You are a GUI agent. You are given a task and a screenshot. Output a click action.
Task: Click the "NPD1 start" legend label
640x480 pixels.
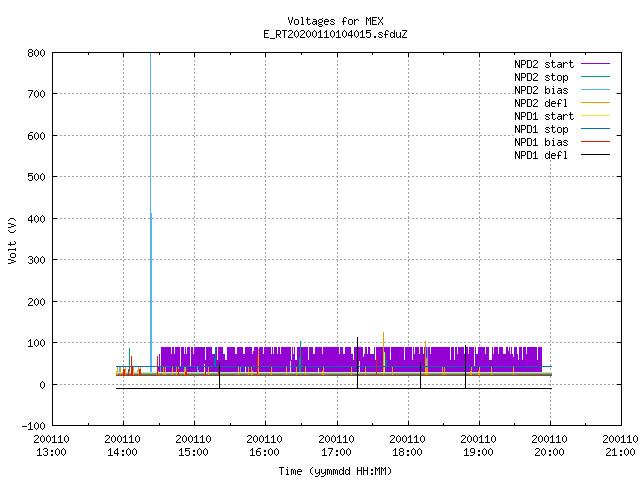(x=544, y=116)
